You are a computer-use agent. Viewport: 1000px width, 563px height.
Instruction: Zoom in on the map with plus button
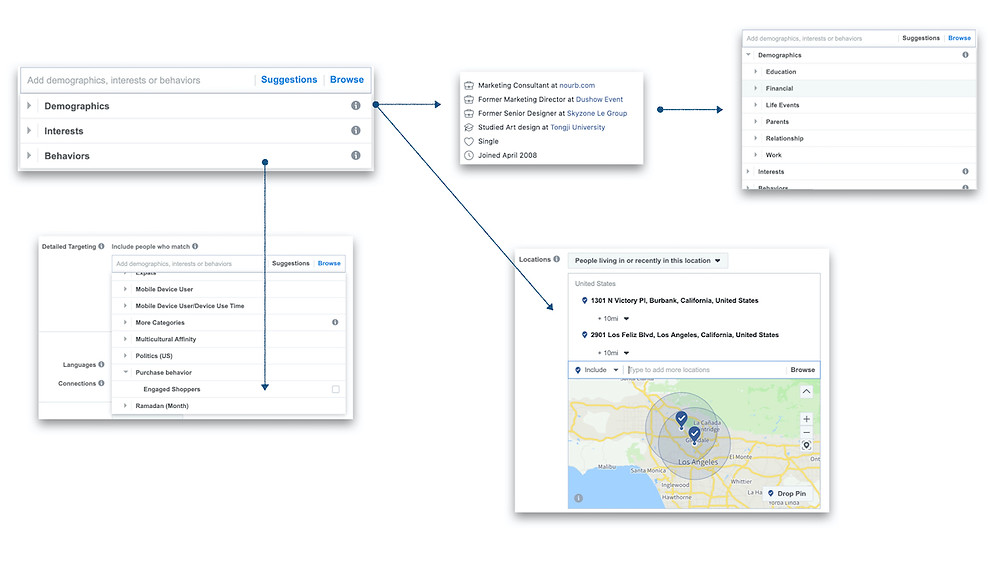pyautogui.click(x=807, y=419)
